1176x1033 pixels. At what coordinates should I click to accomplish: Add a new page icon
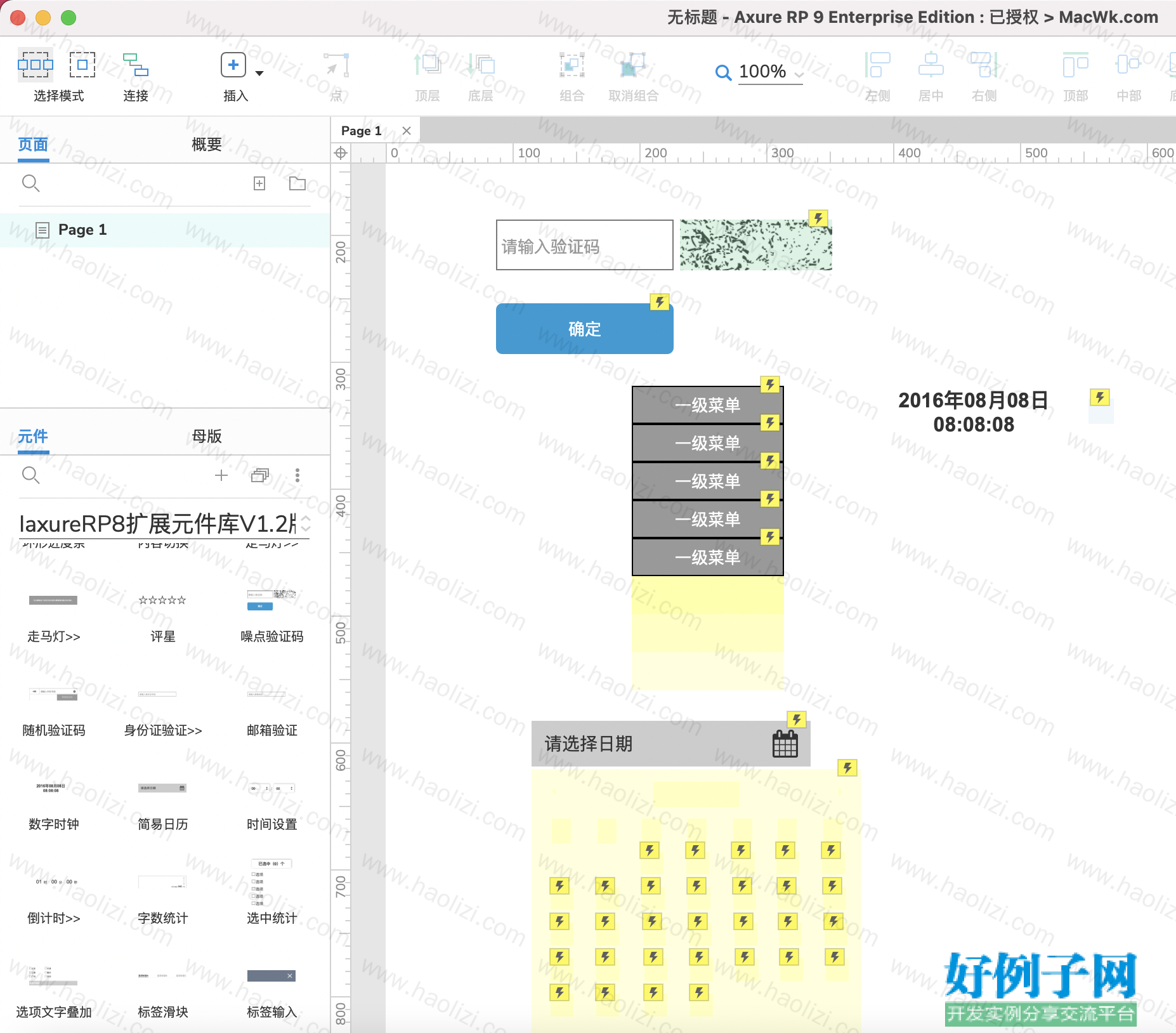259,183
